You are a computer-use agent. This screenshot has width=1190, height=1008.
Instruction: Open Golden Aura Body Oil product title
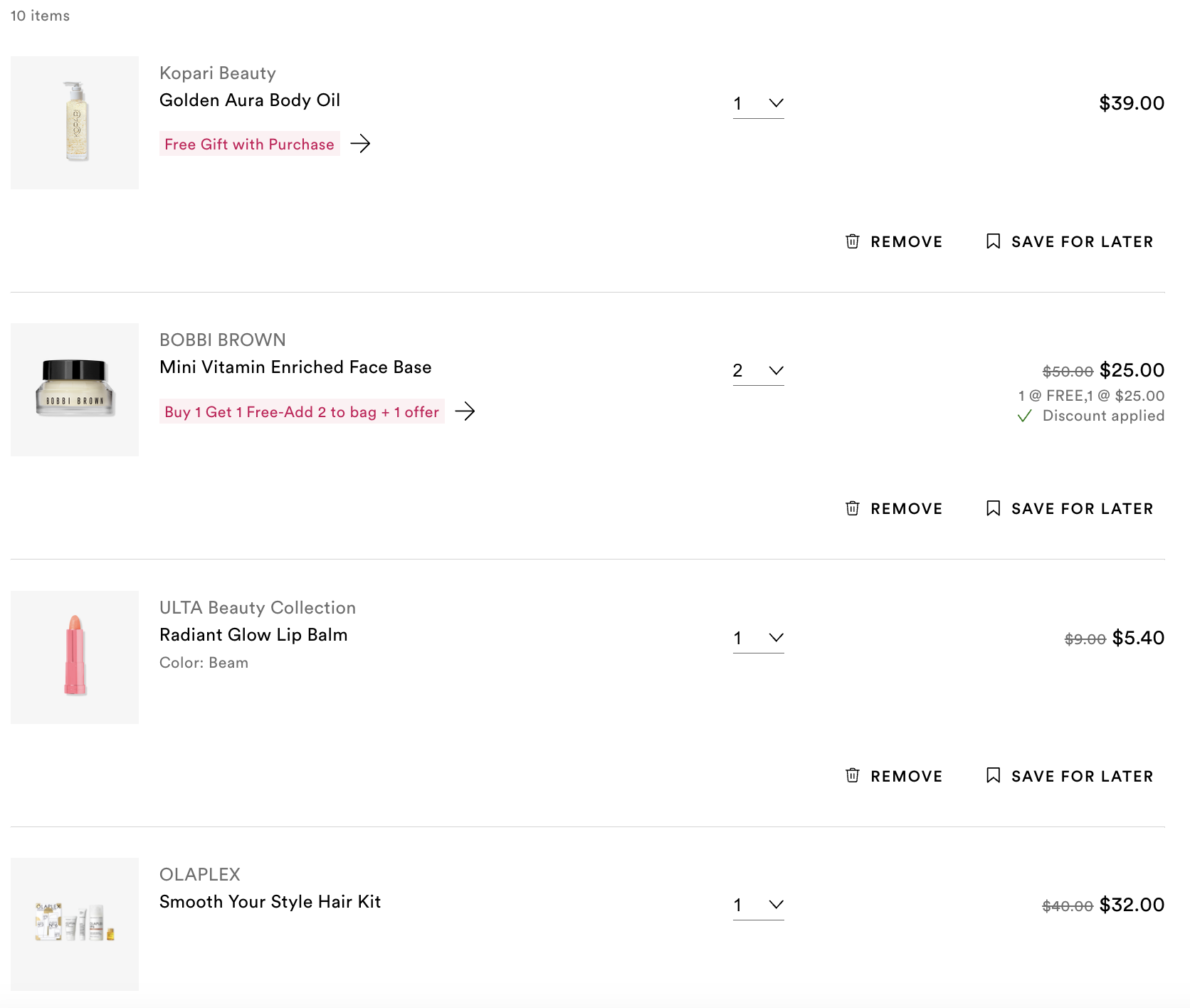pos(250,100)
